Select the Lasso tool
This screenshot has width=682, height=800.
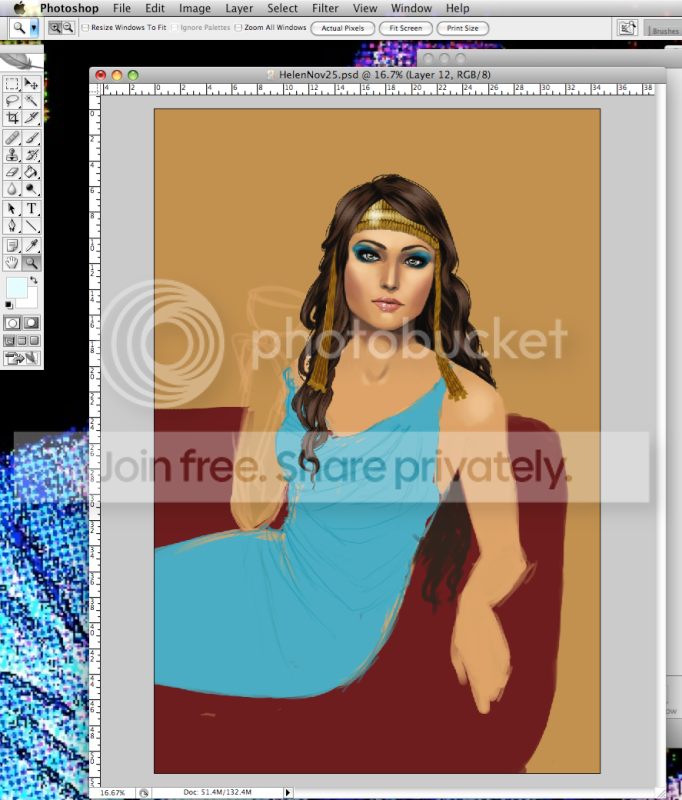12,101
